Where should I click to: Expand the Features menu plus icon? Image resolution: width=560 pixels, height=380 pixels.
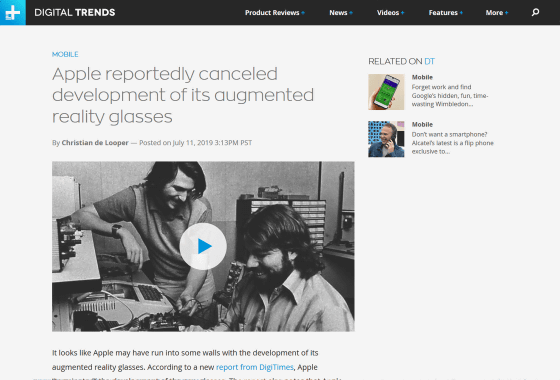461,13
